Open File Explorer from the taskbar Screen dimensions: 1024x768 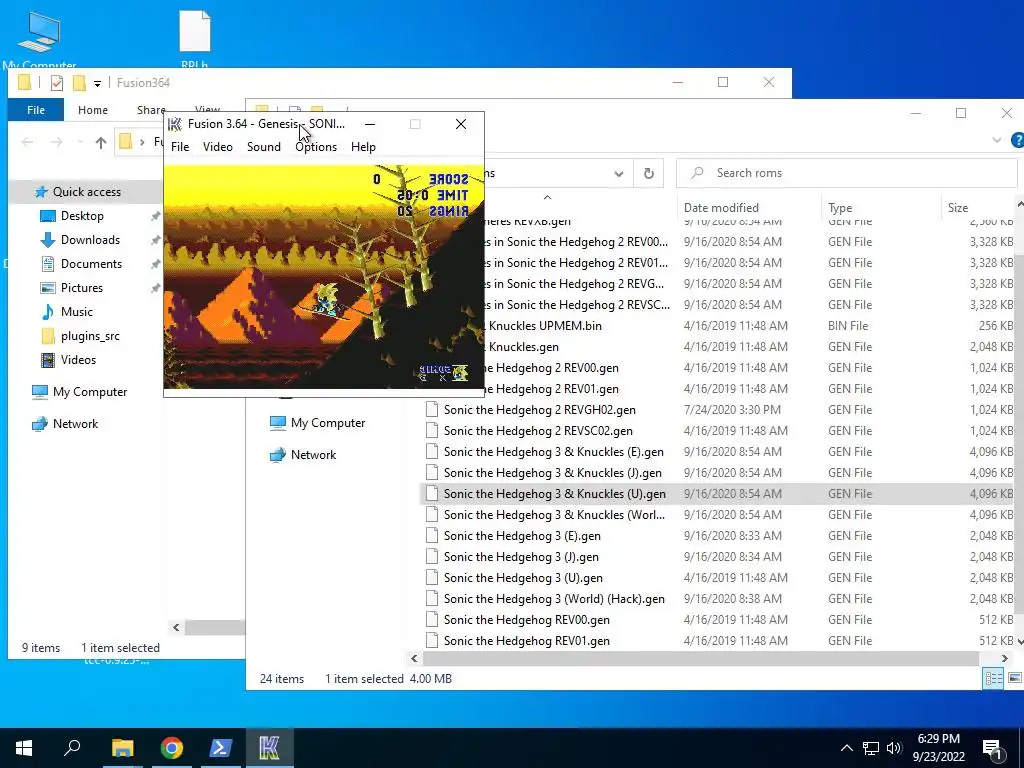click(x=122, y=748)
